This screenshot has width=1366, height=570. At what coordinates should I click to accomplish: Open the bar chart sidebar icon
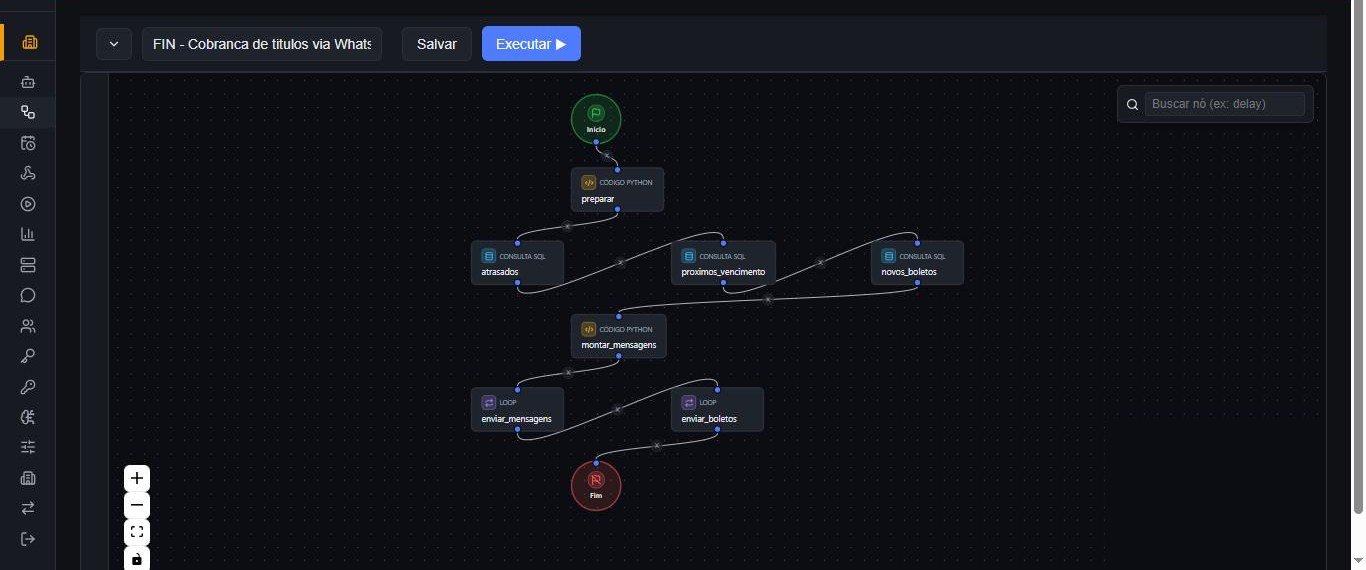(x=28, y=234)
